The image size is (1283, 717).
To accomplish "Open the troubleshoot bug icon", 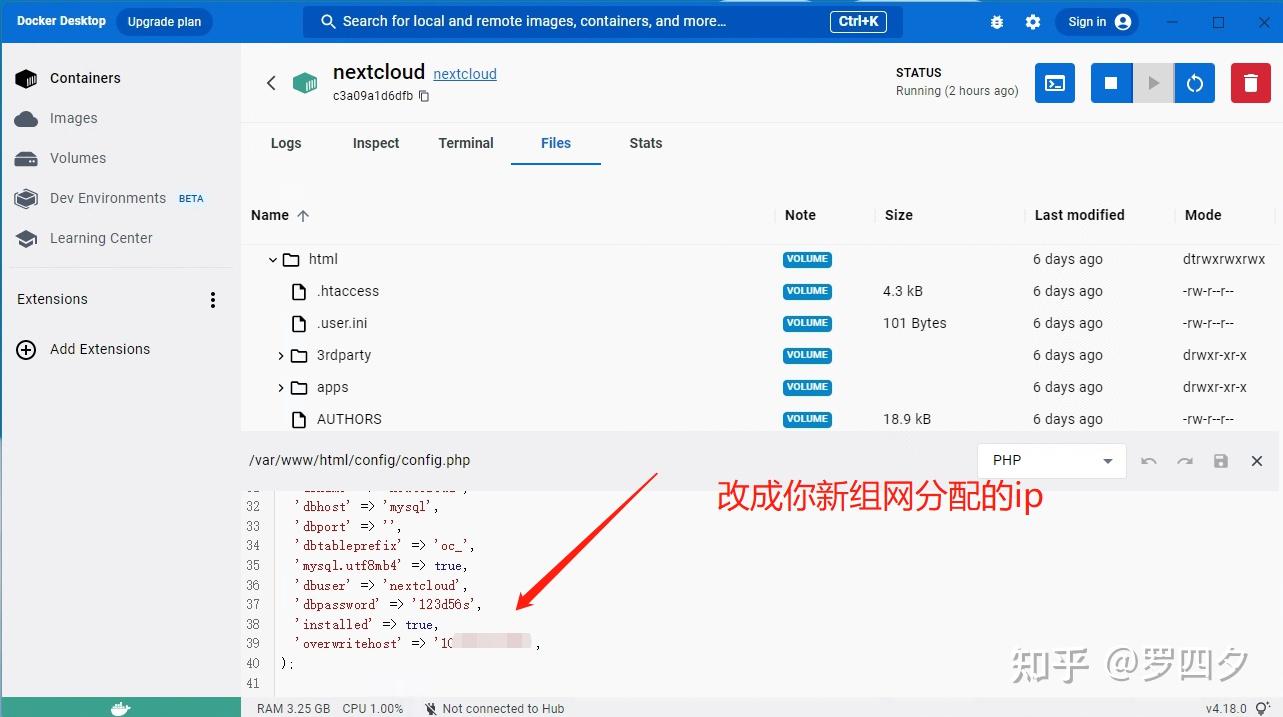I will tap(996, 21).
